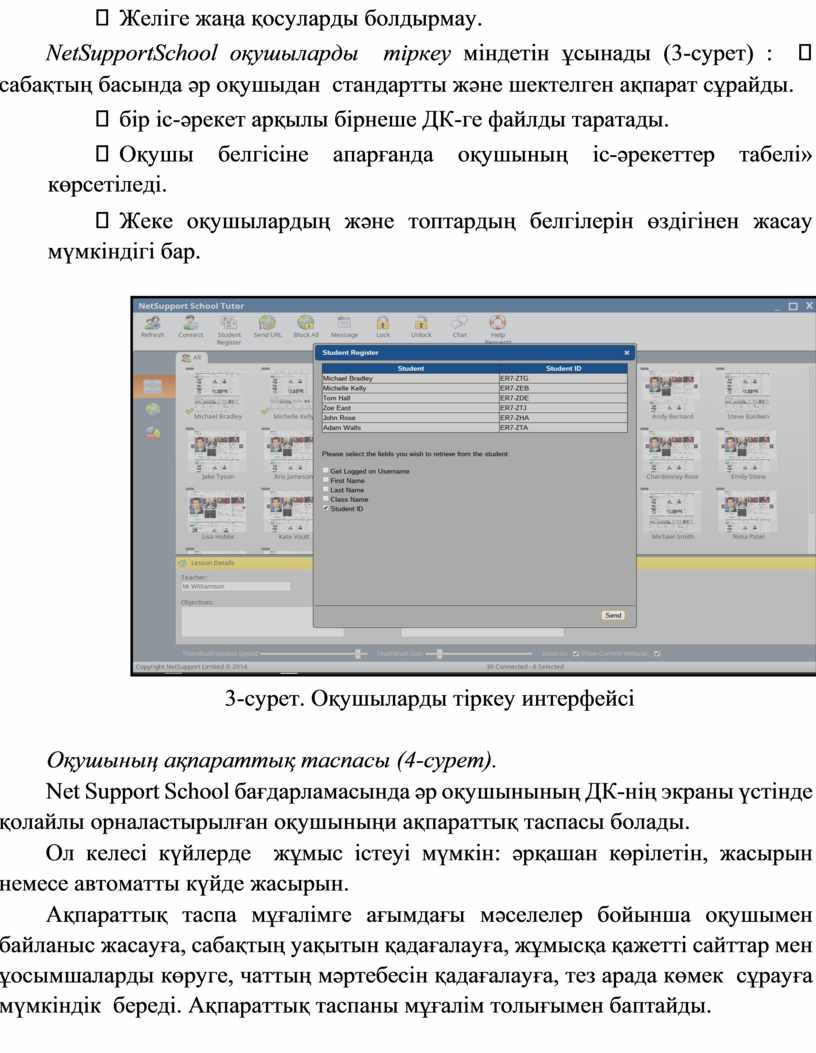
Task: Select Steve Baldwin's screen thumbnail
Action: pyautogui.click(x=747, y=391)
